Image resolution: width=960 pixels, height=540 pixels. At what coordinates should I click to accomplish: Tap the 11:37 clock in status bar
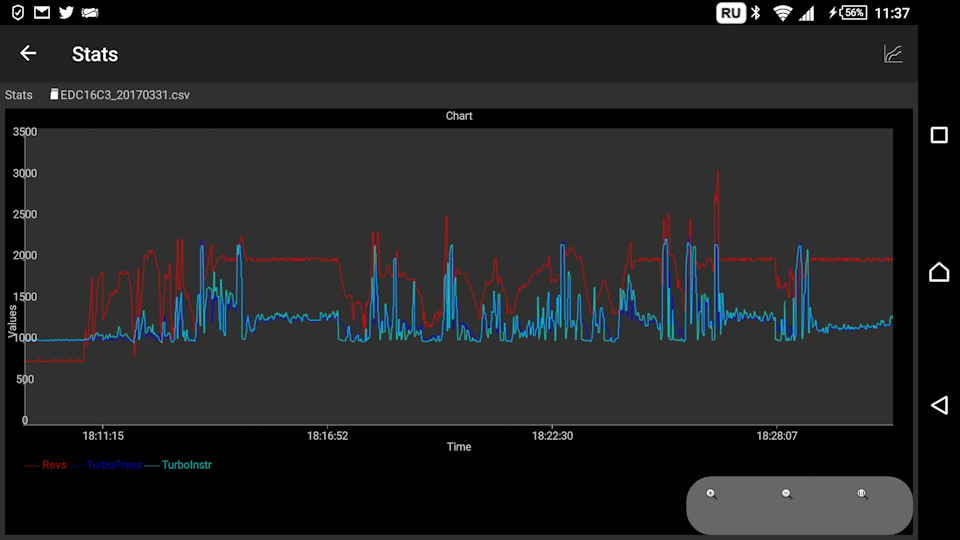pos(892,13)
